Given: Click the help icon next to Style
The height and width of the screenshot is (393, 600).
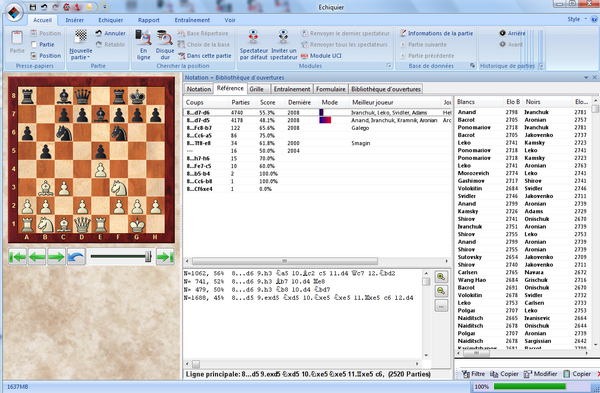Looking at the screenshot, I should click(595, 19).
